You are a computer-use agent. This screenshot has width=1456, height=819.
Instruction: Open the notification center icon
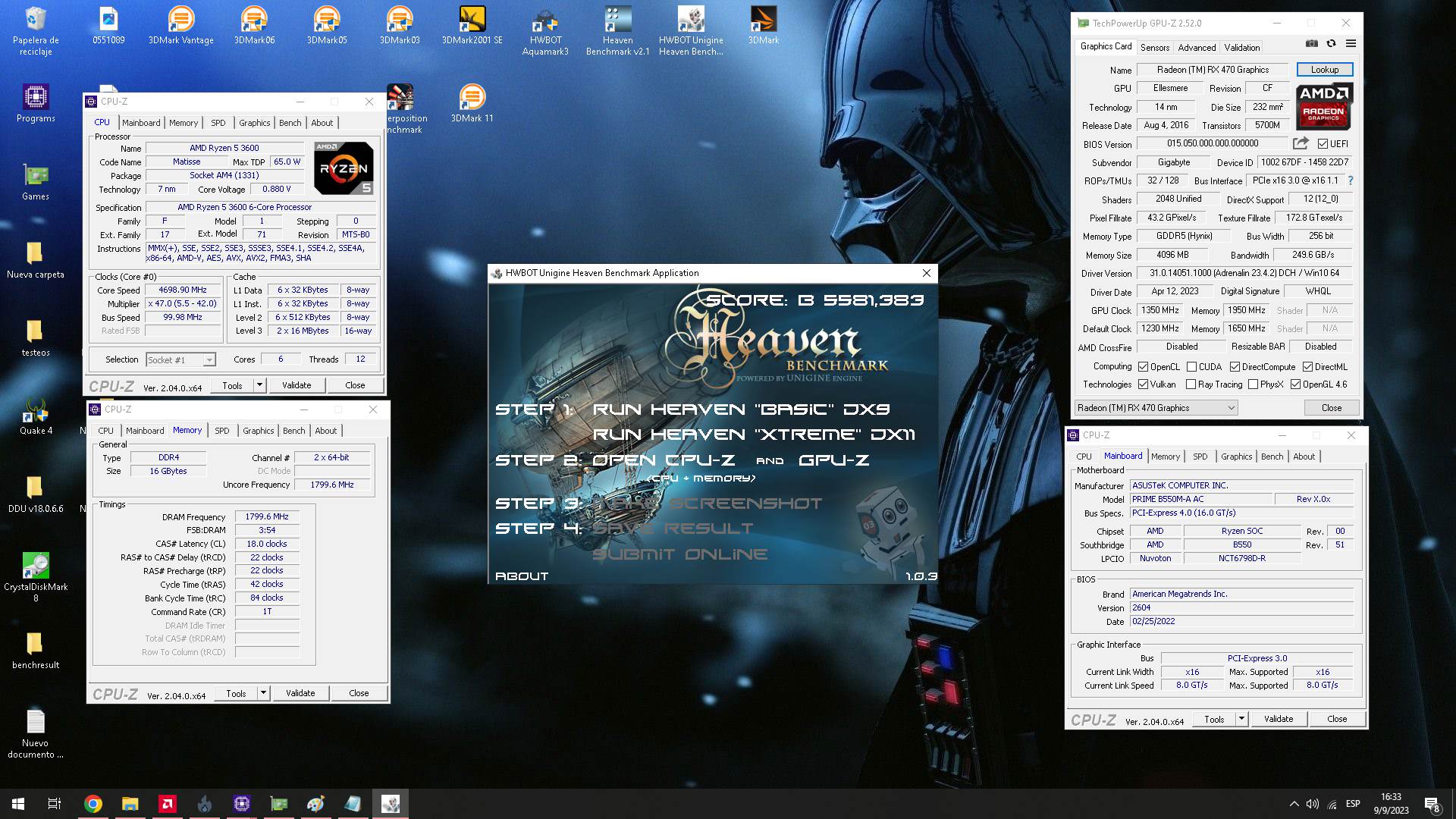click(1432, 805)
